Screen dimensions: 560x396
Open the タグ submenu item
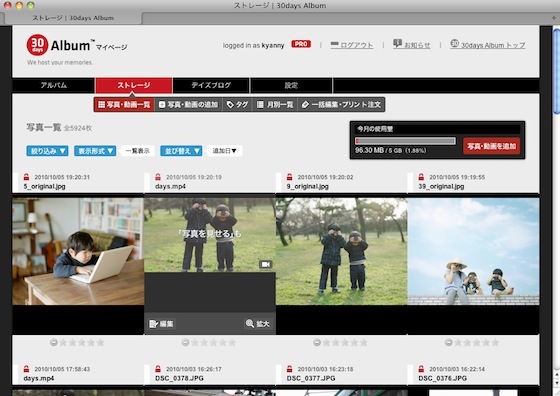238,105
